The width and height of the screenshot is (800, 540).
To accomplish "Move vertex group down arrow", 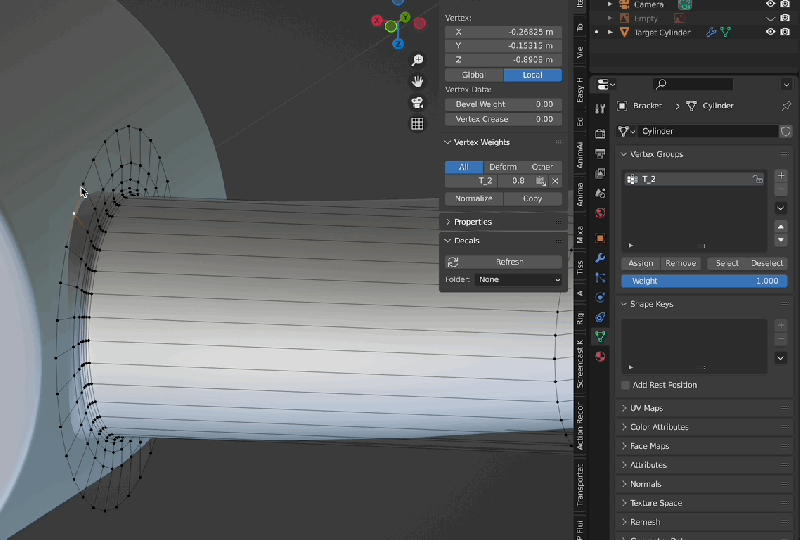I will (x=781, y=239).
